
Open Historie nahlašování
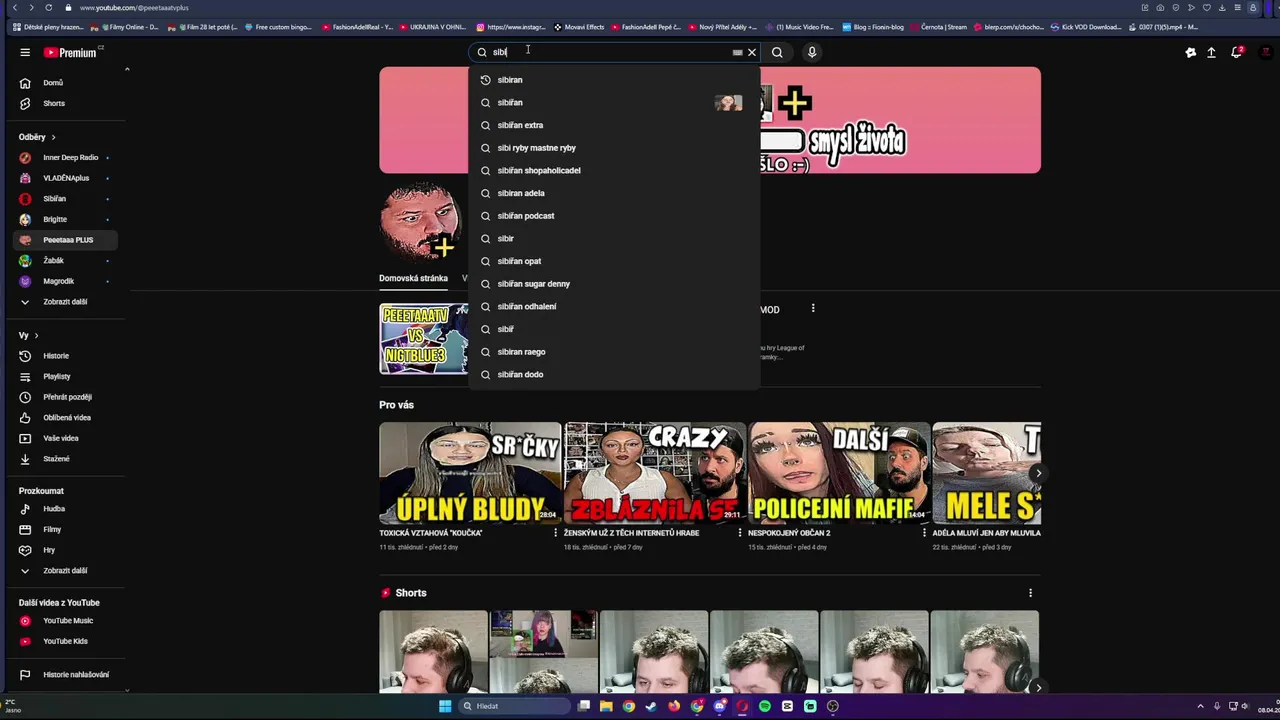tap(66, 675)
